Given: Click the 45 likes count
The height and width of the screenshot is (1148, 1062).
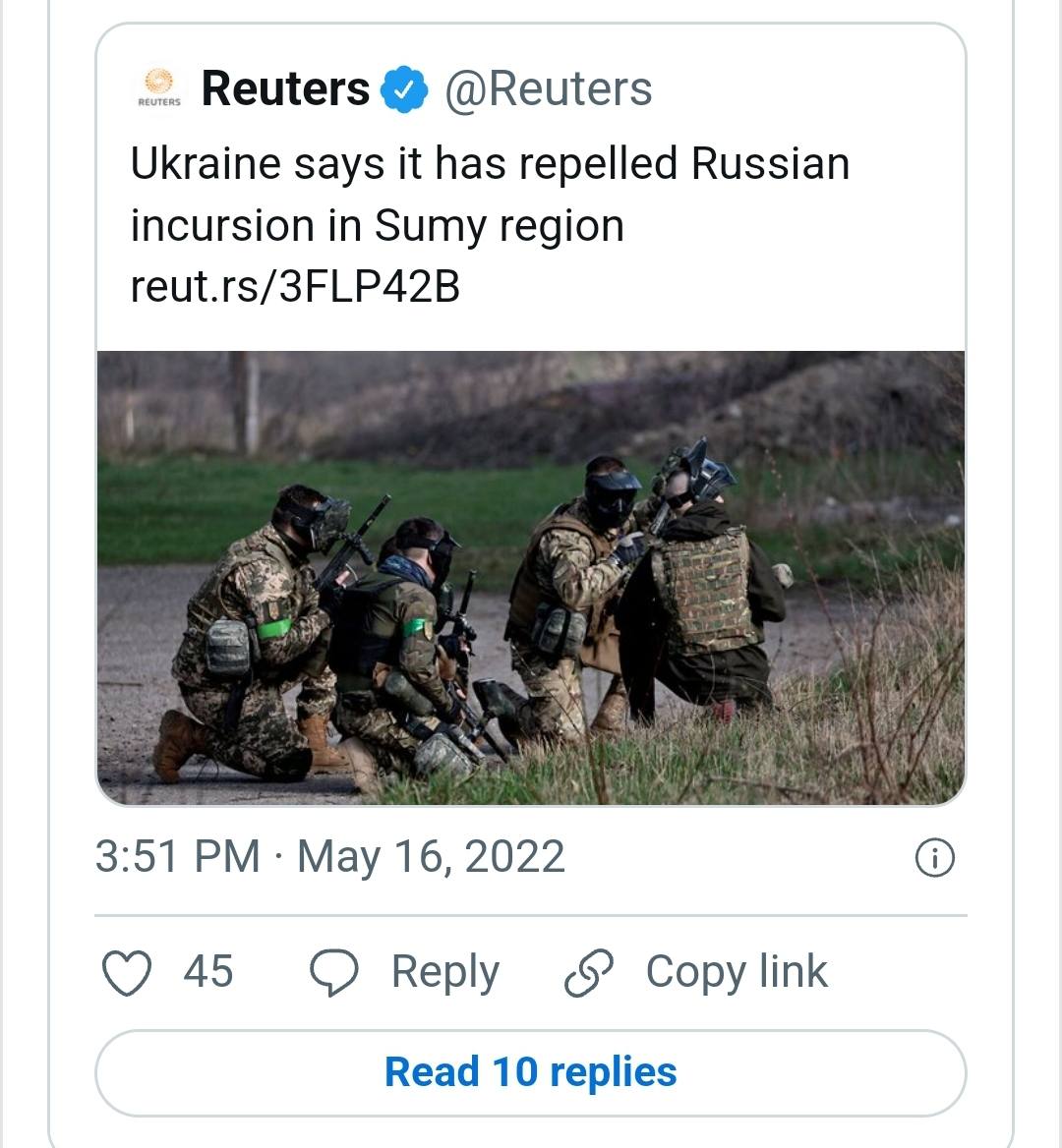Looking at the screenshot, I should [208, 972].
